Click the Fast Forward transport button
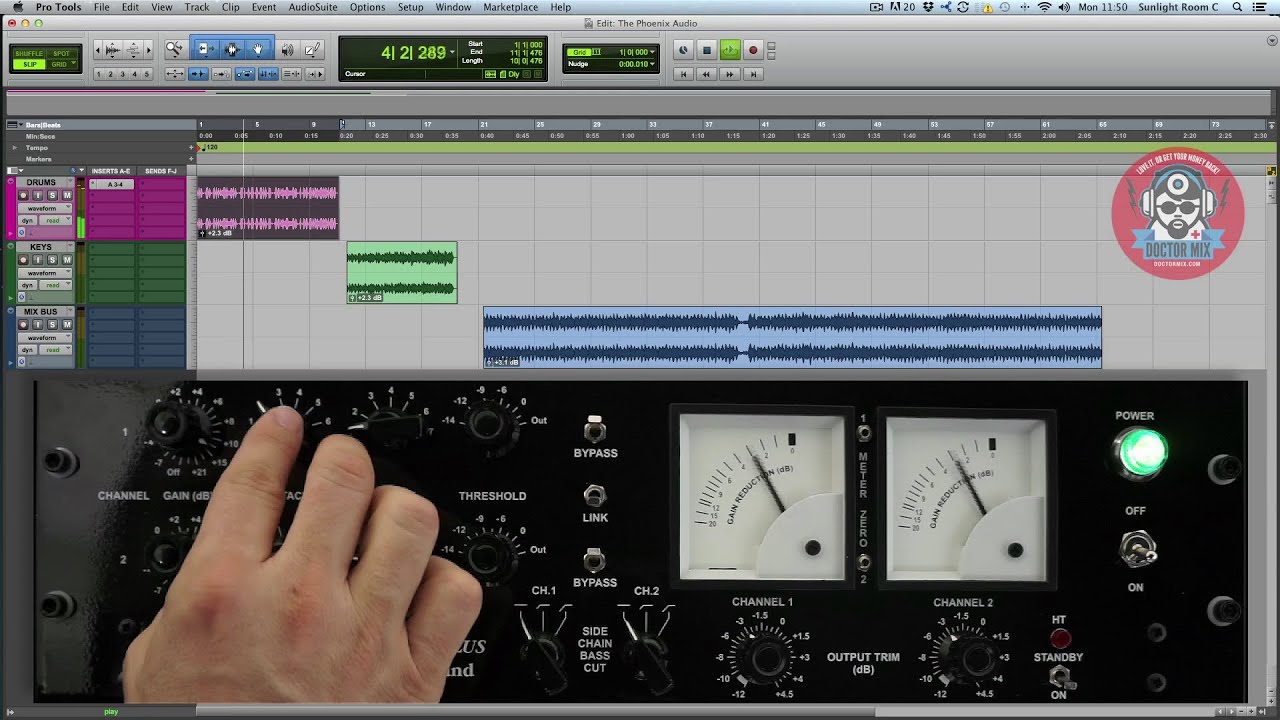 [730, 74]
